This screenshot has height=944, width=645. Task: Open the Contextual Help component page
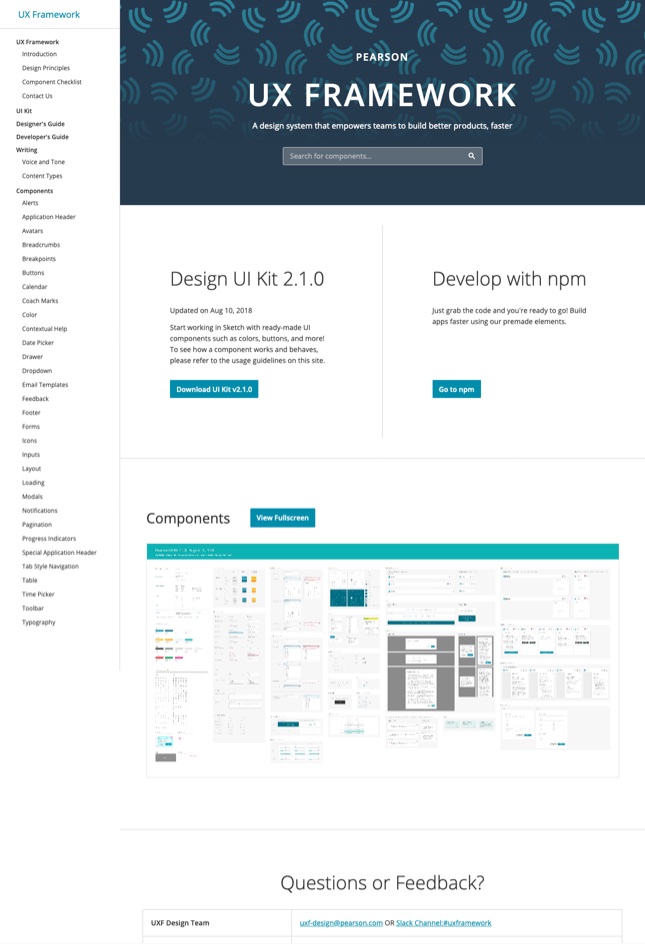point(45,329)
